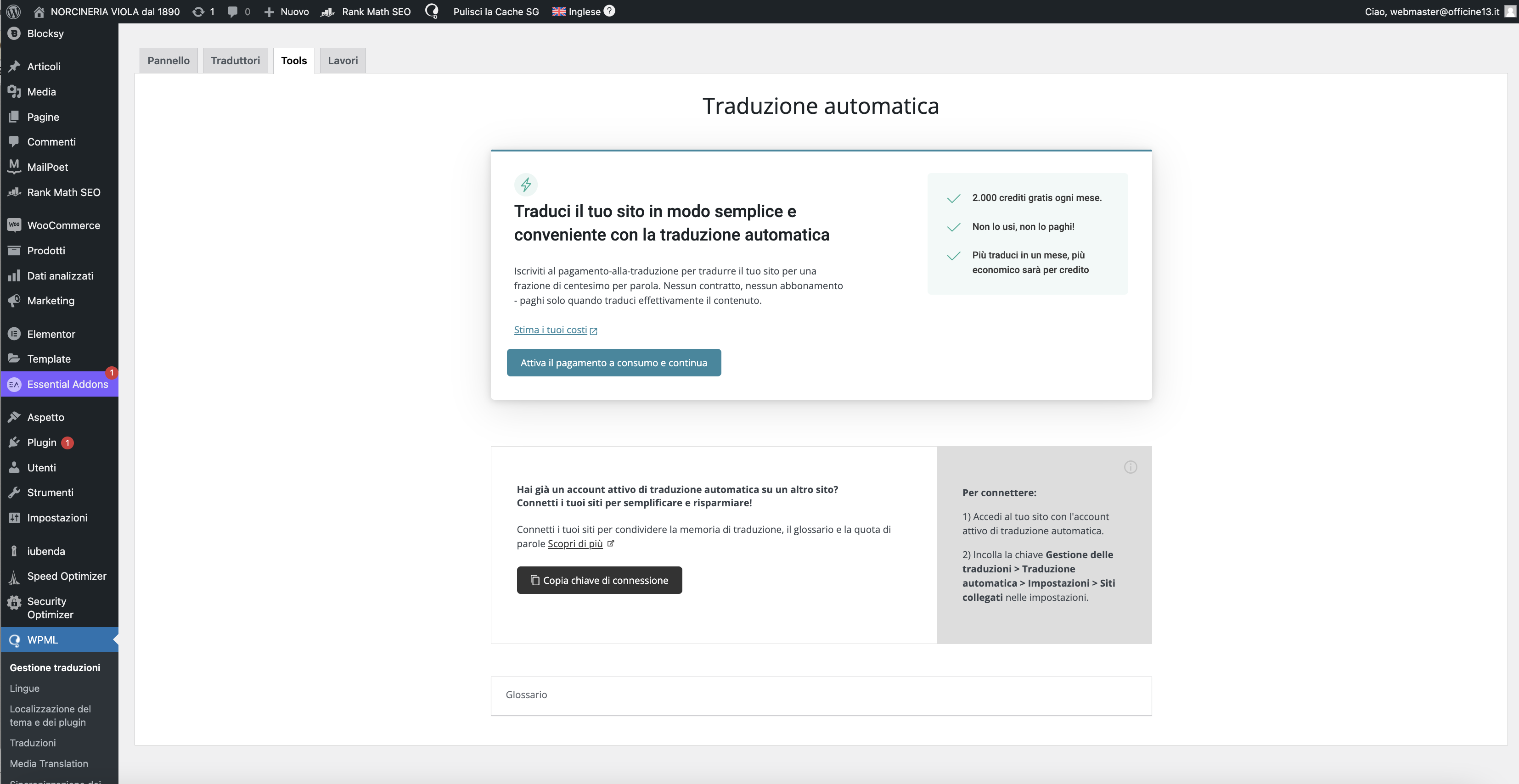Open the Scopri di più link
This screenshot has height=784, width=1519.
click(x=575, y=543)
